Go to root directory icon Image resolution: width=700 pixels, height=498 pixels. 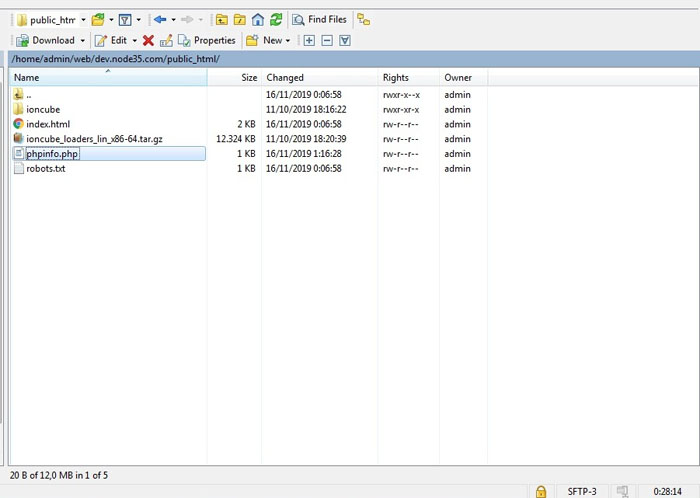pos(240,20)
